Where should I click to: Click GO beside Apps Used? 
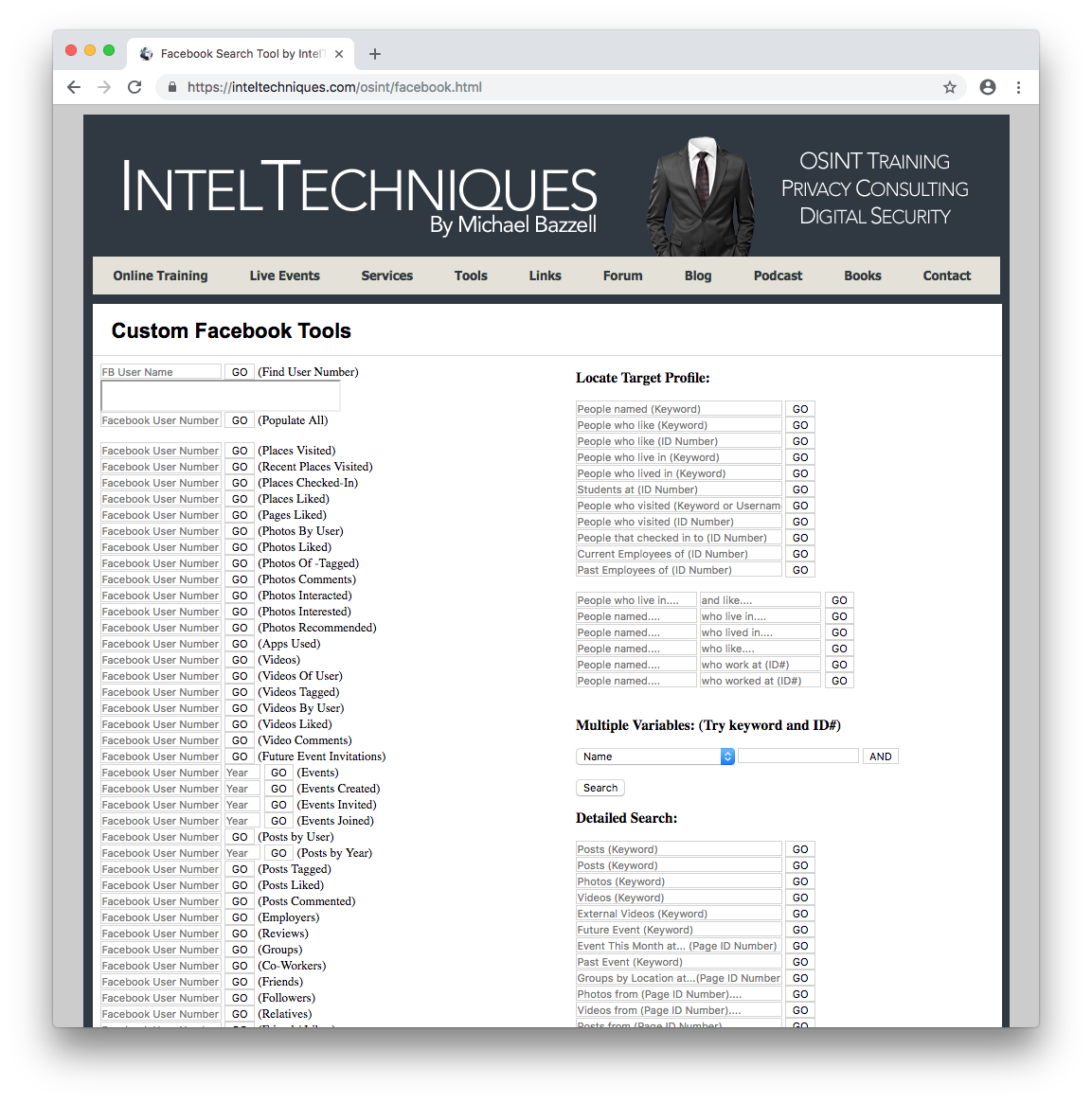point(240,645)
